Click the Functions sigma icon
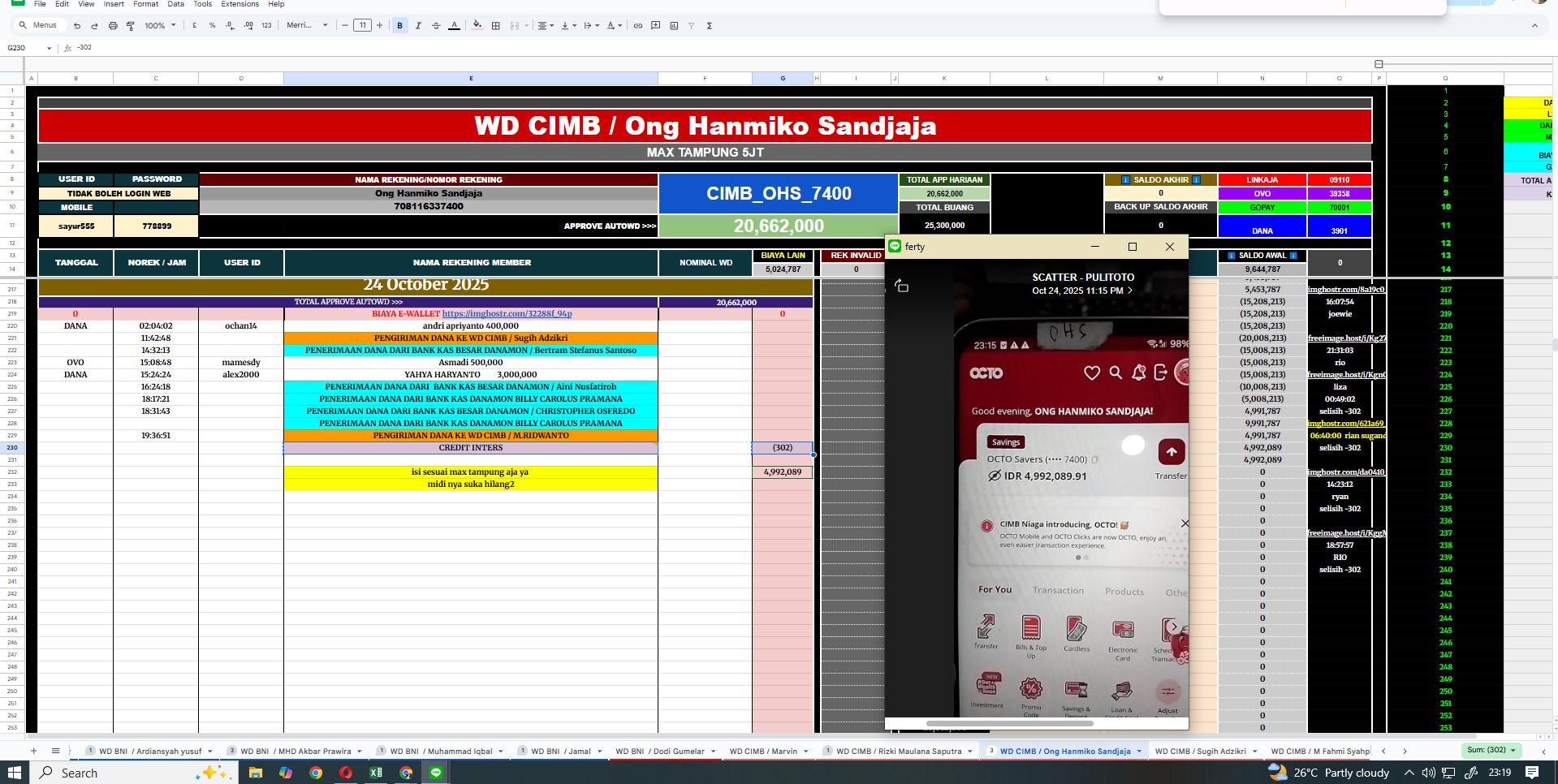 pyautogui.click(x=710, y=26)
